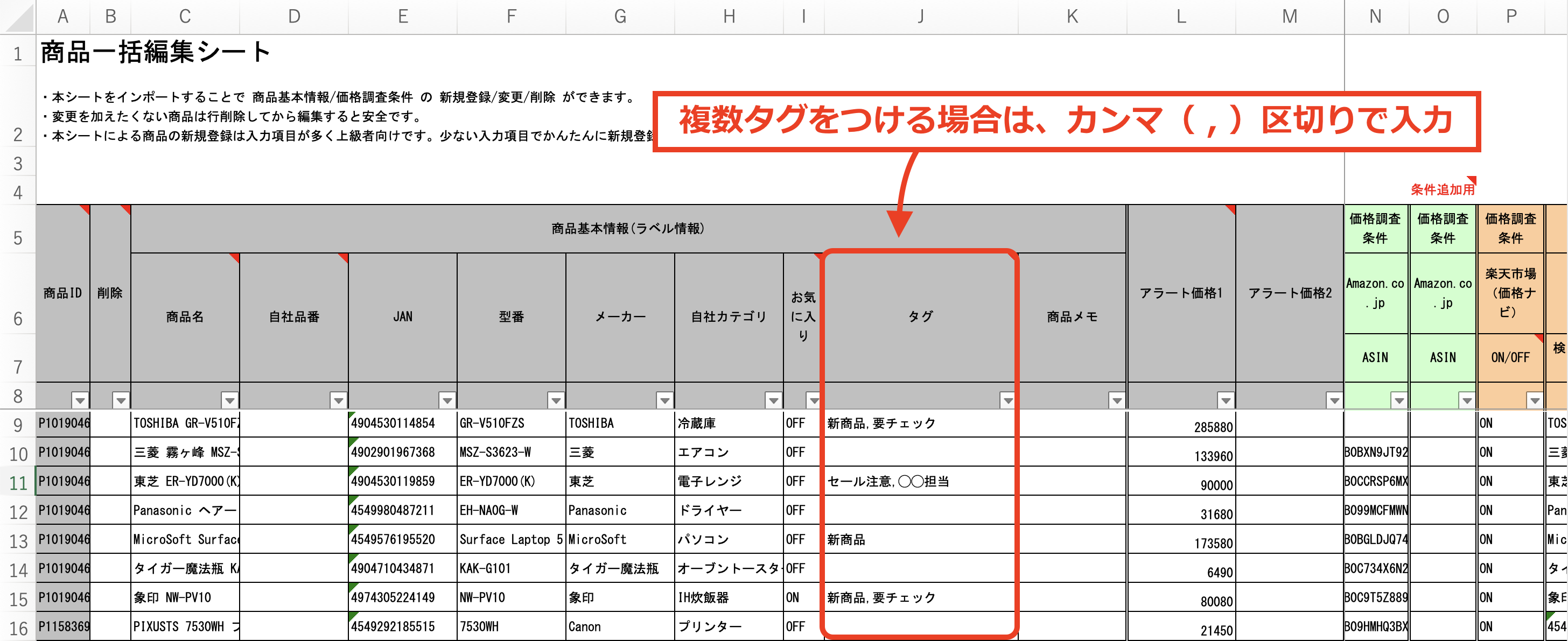The height and width of the screenshot is (641, 1568).
Task: Open the メーカー column filter dropdown
Action: pos(664,400)
